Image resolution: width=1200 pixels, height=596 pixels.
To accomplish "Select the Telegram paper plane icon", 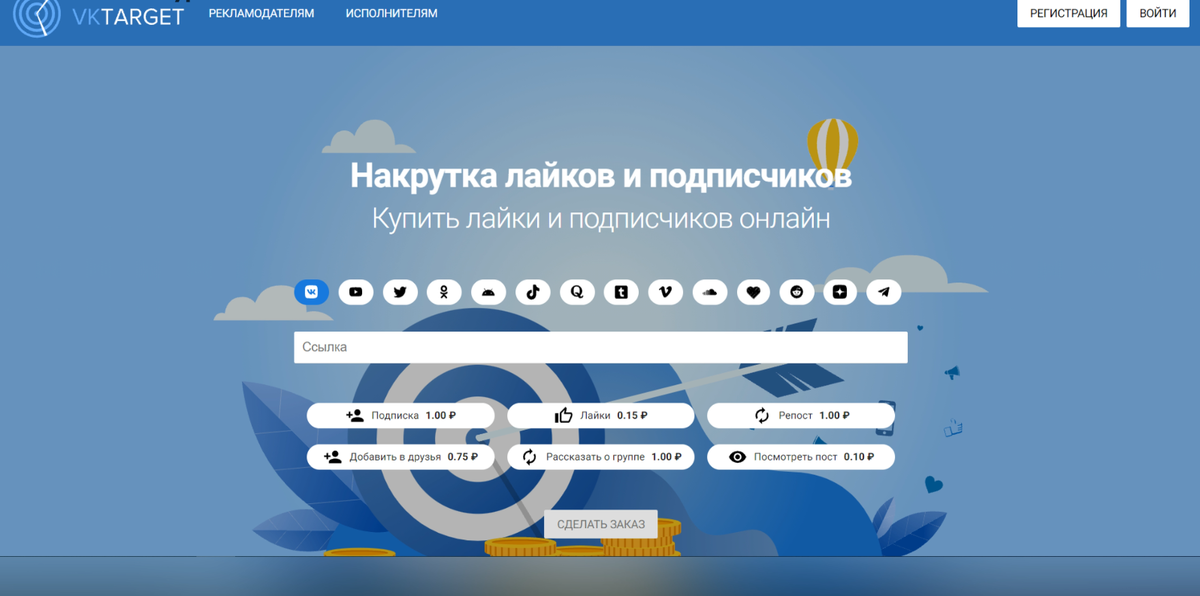I will click(x=883, y=292).
